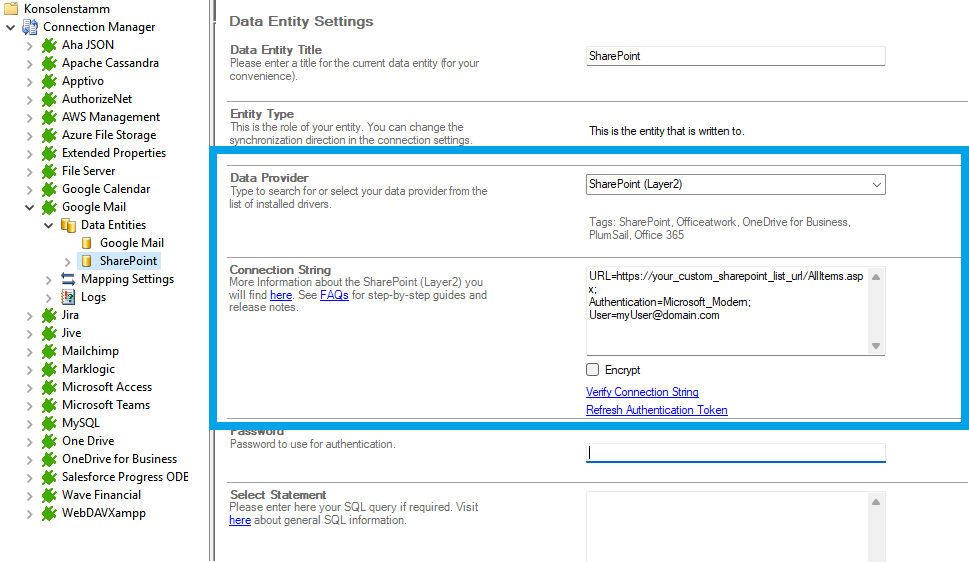
Task: Expand the Mapping Settings node
Action: pos(48,279)
